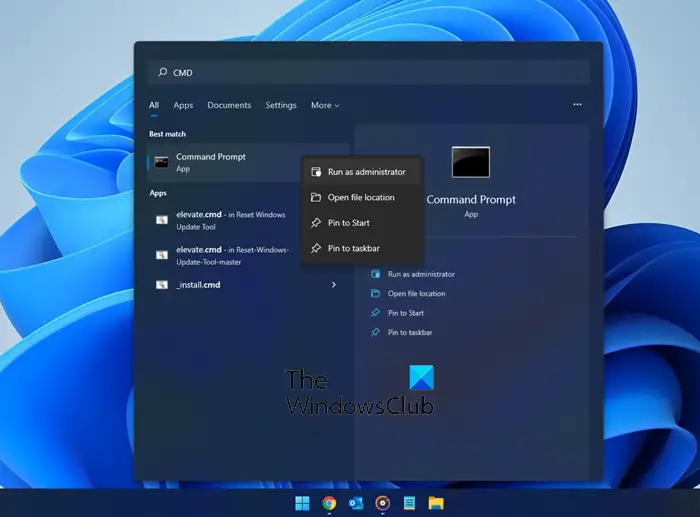Click Pin to taskbar pin icon in preview pane

pos(375,332)
